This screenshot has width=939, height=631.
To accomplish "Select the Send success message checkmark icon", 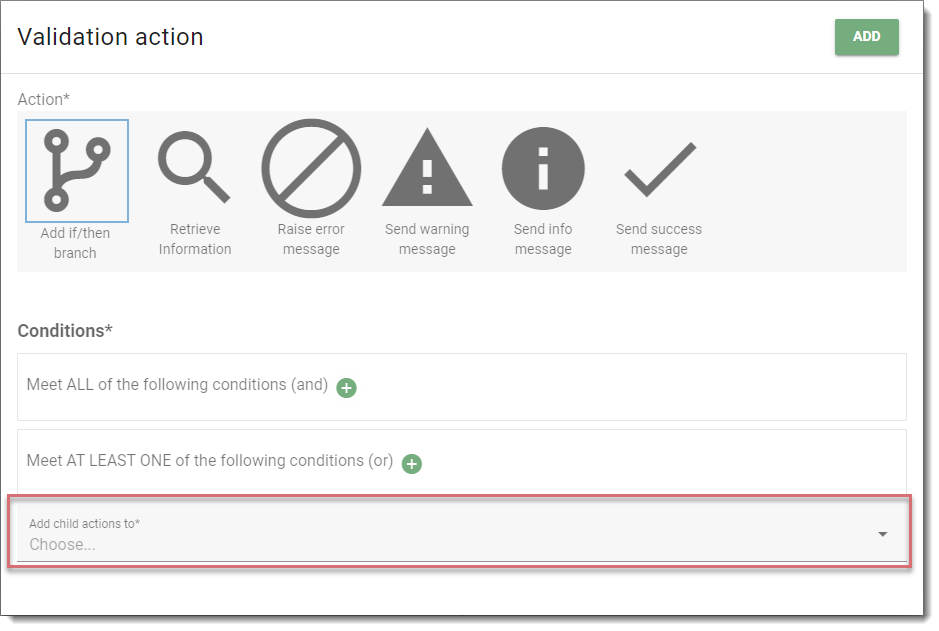I will click(660, 169).
